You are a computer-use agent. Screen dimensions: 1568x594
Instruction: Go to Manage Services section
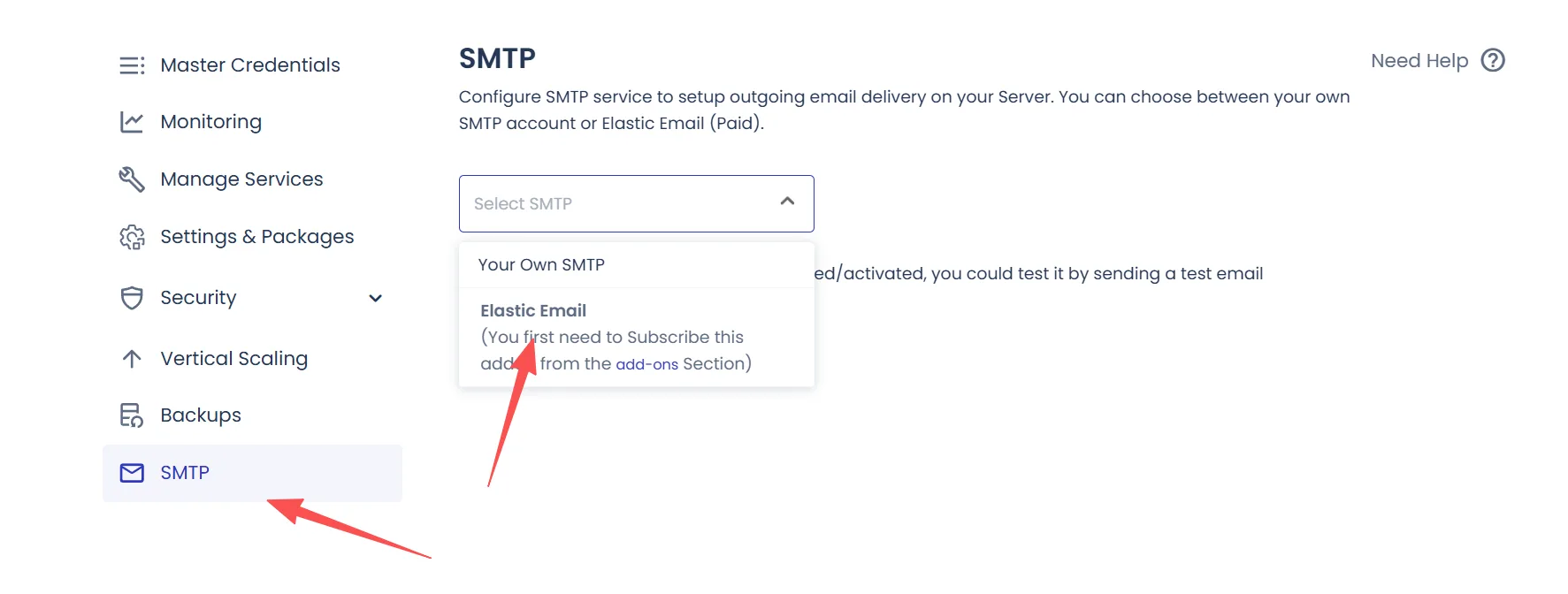coord(241,179)
